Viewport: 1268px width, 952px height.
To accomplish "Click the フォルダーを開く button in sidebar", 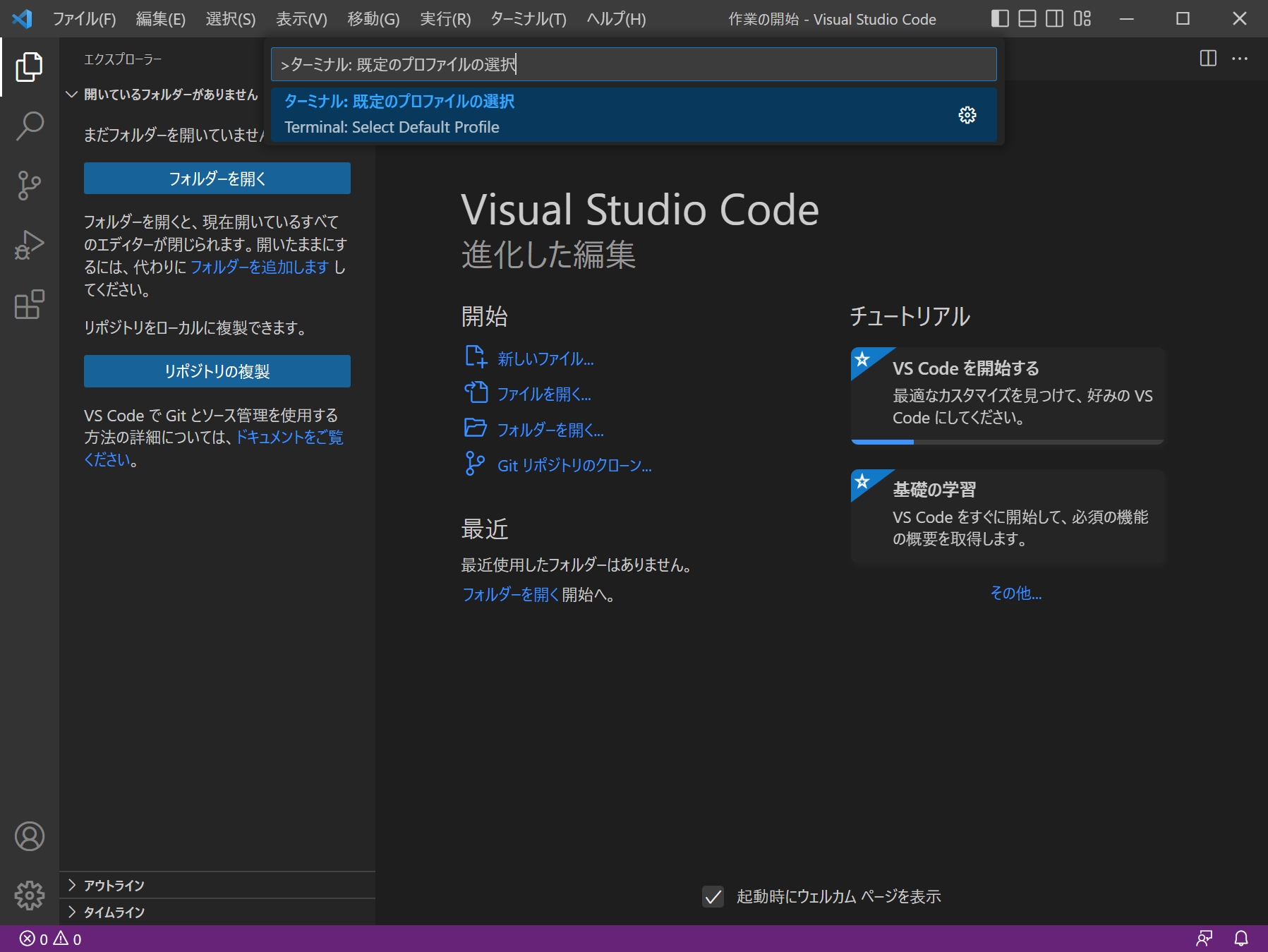I will click(217, 179).
